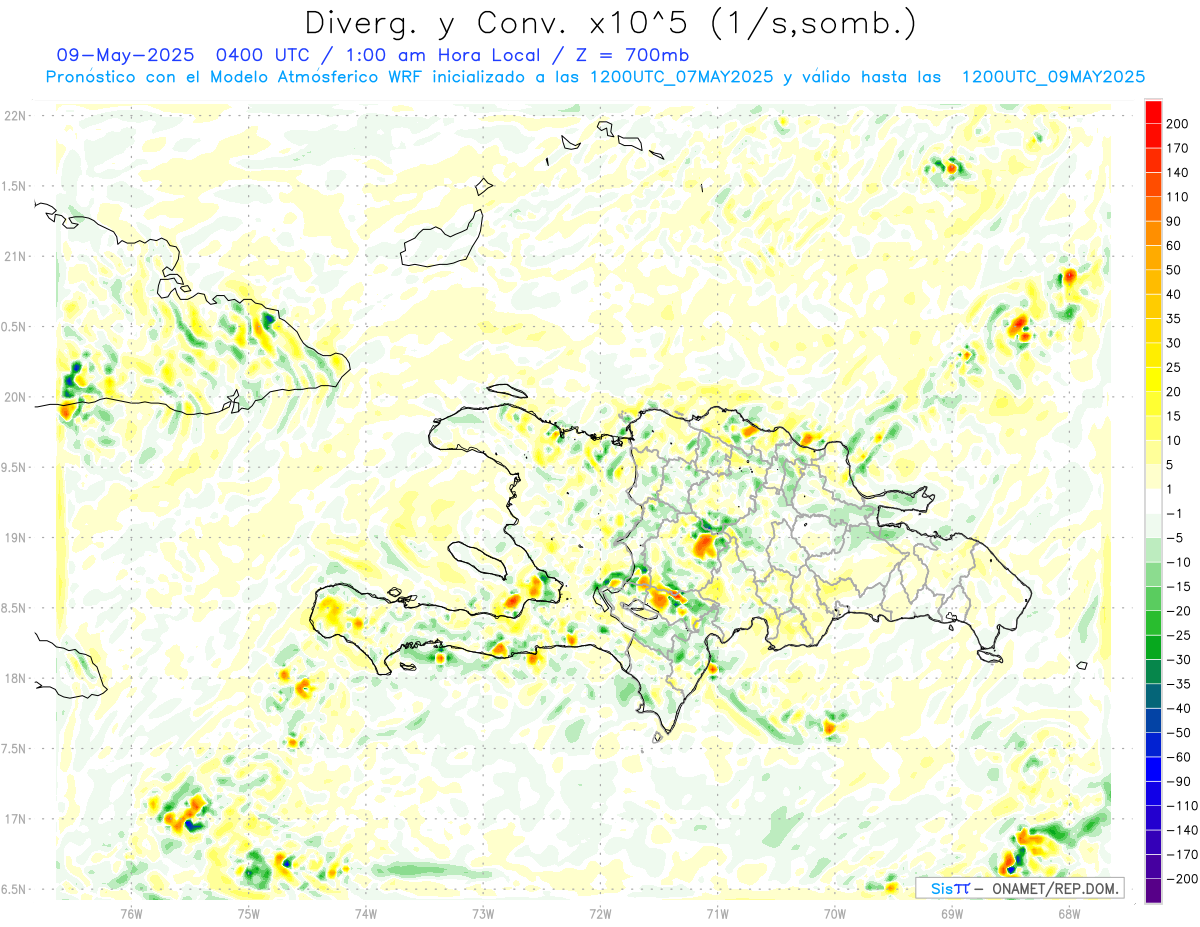Click the "21N" latitude label
This screenshot has width=1200, height=927.
click(x=15, y=256)
